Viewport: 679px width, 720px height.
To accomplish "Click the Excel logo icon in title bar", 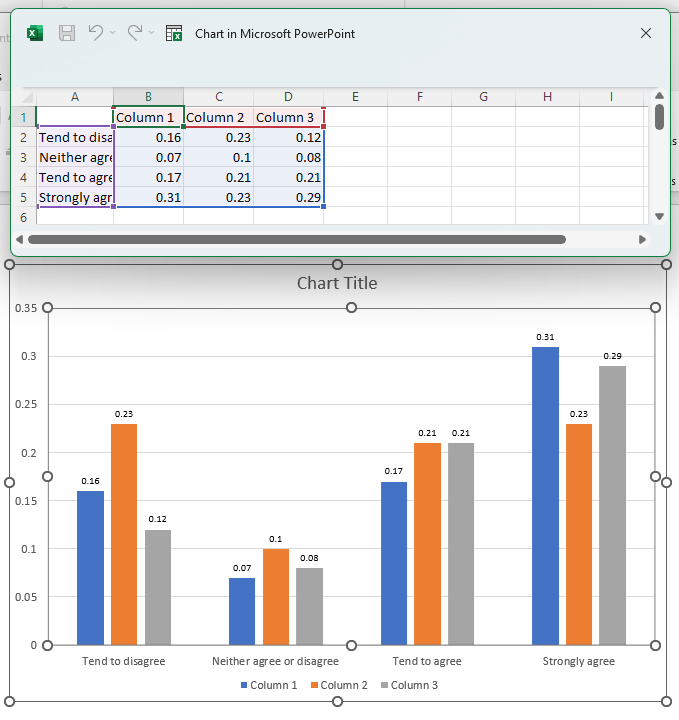I will 35,33.
